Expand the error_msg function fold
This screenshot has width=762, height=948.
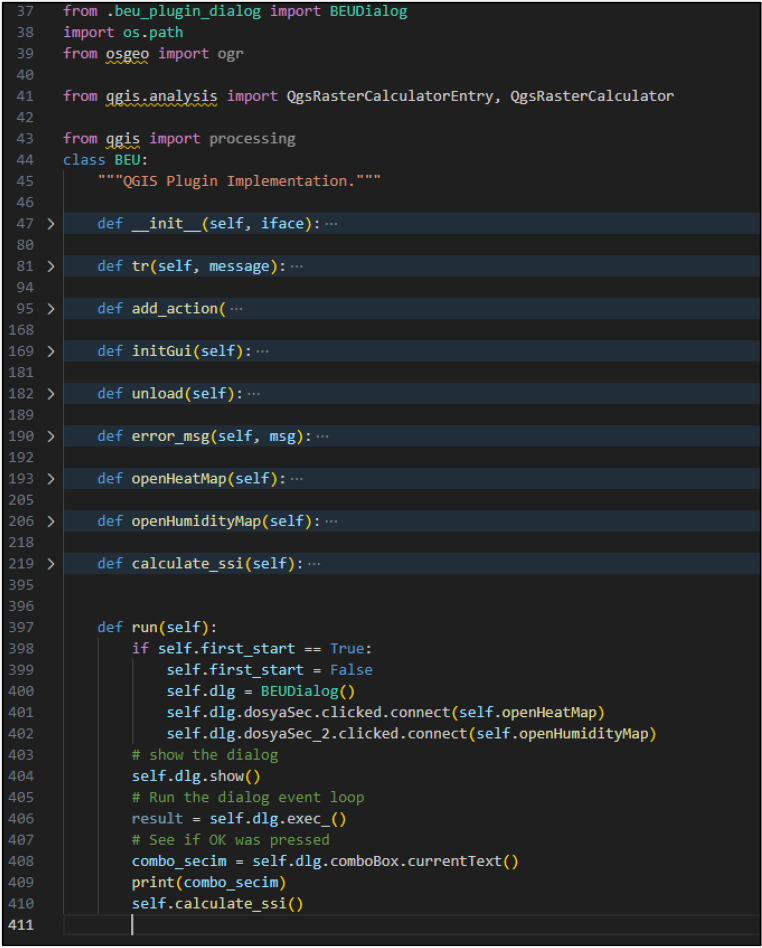pyautogui.click(x=51, y=436)
